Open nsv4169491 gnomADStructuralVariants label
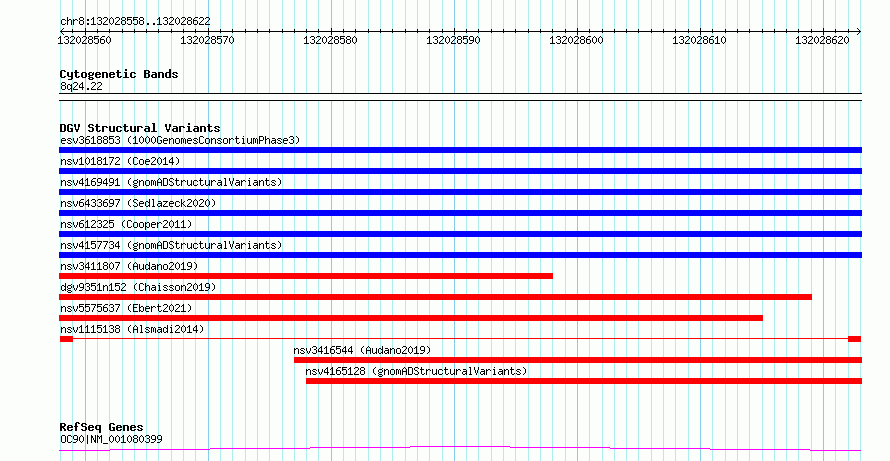This screenshot has height=461, width=890. pos(171,182)
